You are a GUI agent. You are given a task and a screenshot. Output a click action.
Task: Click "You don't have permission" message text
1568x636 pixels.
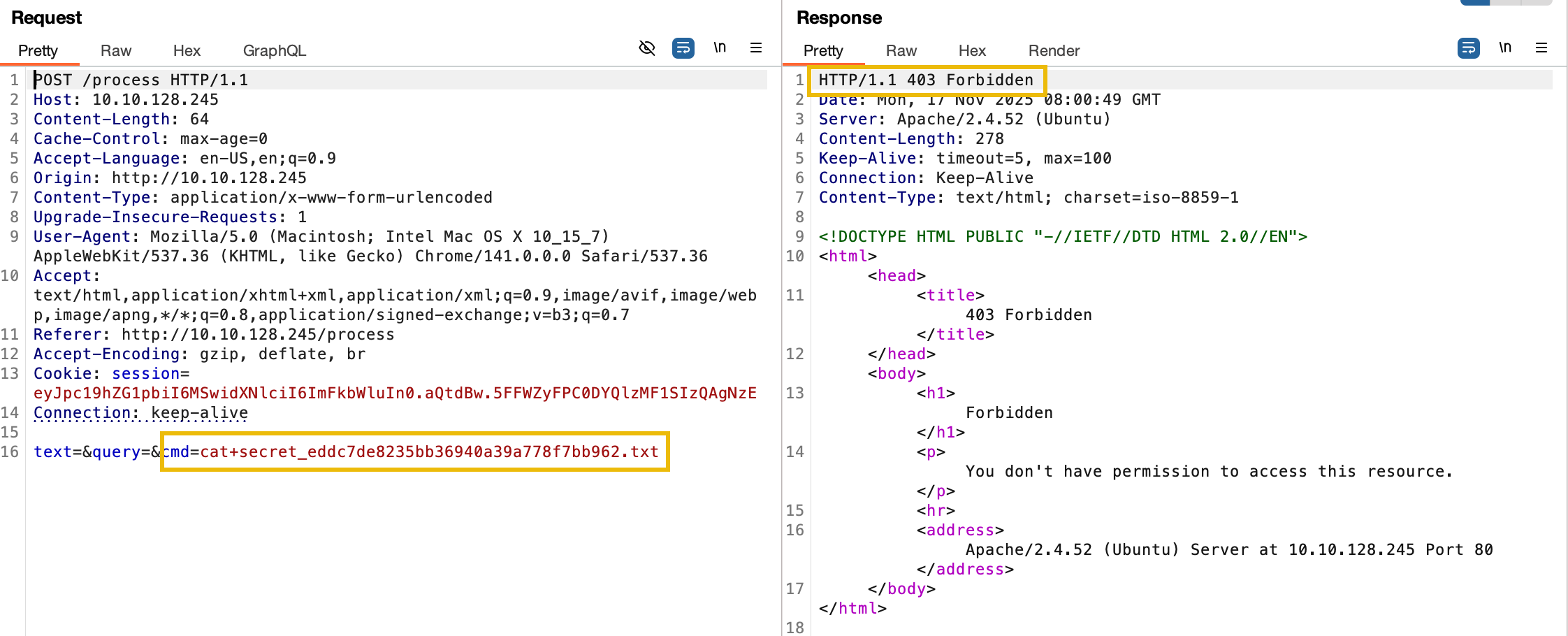click(x=1210, y=471)
